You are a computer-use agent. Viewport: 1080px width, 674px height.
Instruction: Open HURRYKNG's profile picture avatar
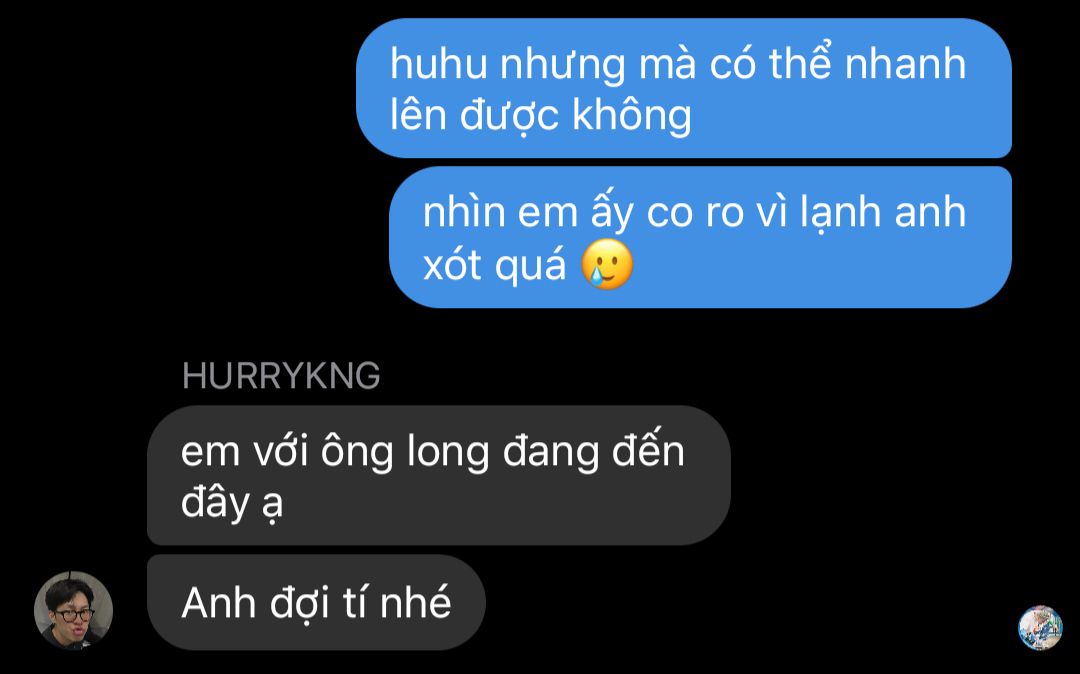[x=73, y=610]
